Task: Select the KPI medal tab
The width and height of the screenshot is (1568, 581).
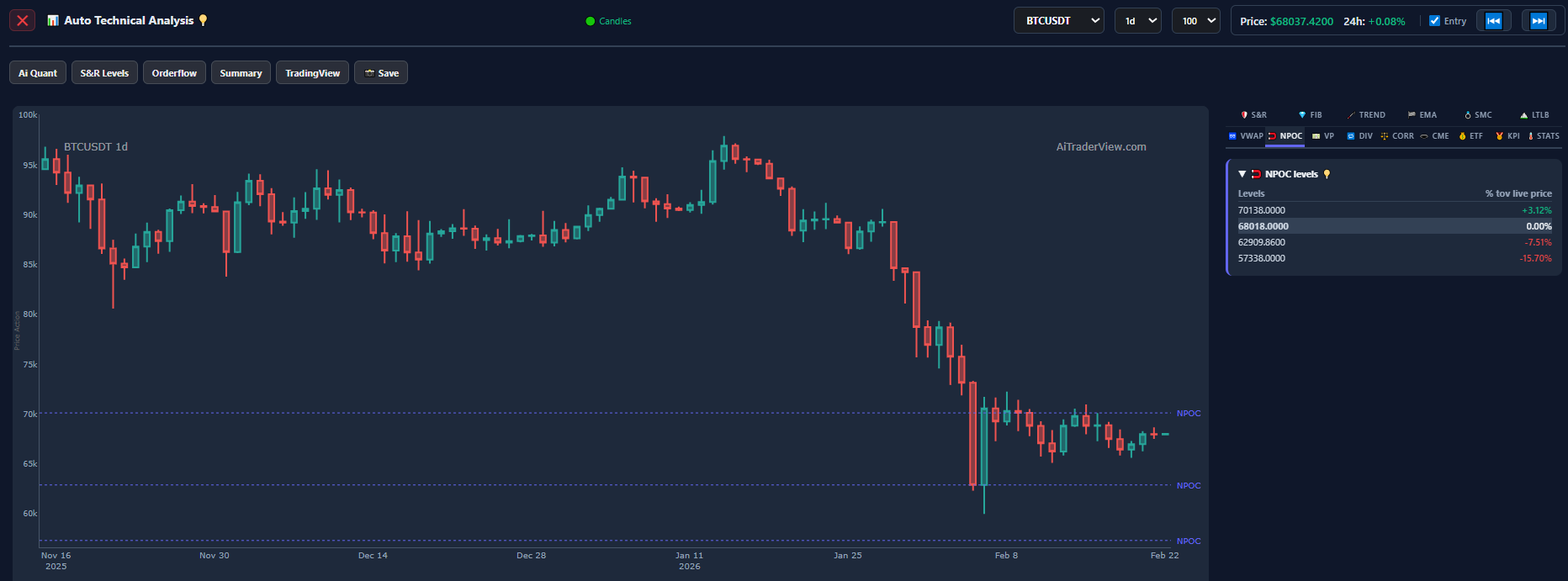Action: (1507, 136)
